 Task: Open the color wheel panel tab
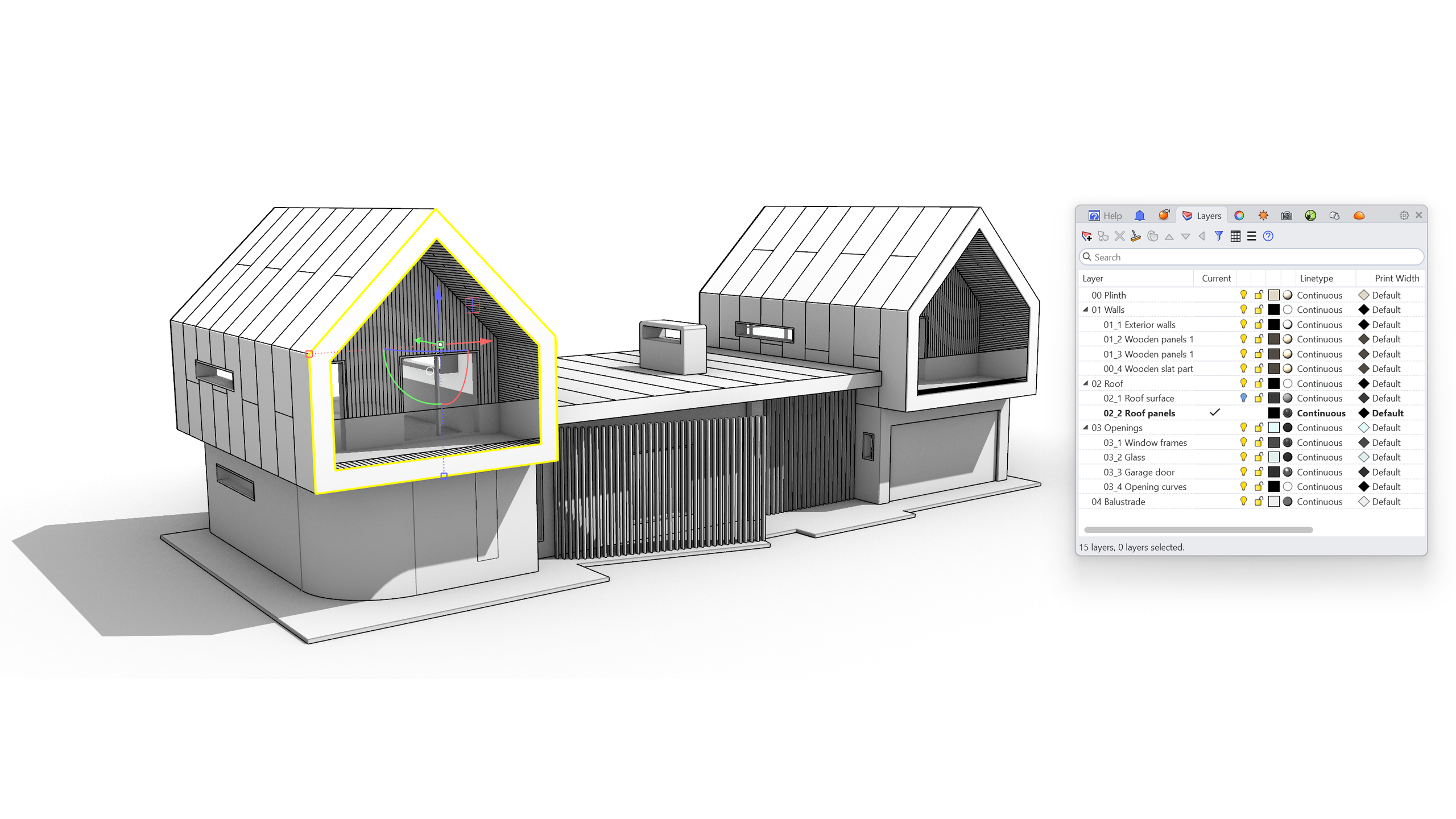1239,216
